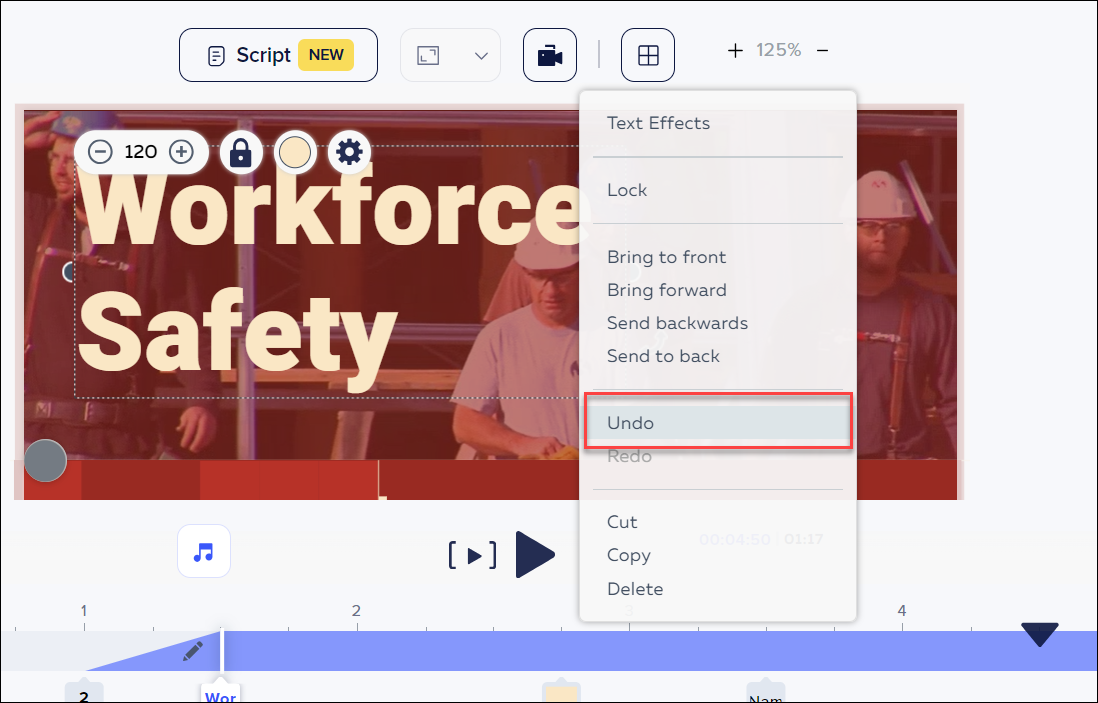
Task: Play the current scene bracket button
Action: pyautogui.click(x=472, y=554)
